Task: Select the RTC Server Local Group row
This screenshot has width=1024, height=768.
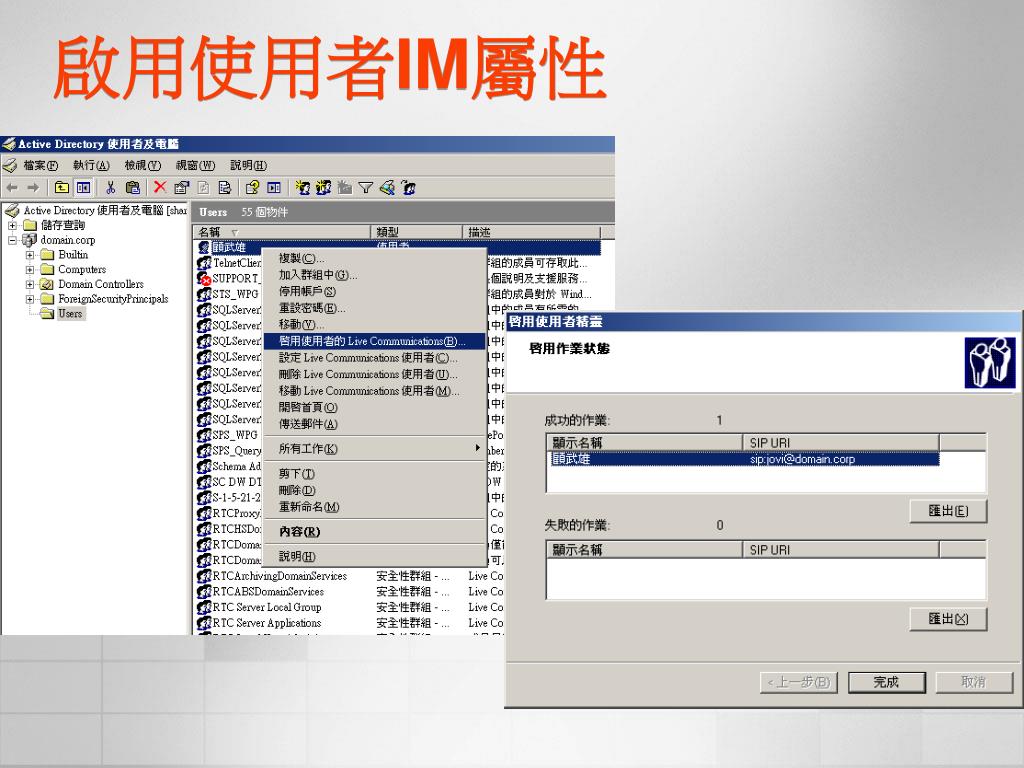Action: click(x=349, y=607)
